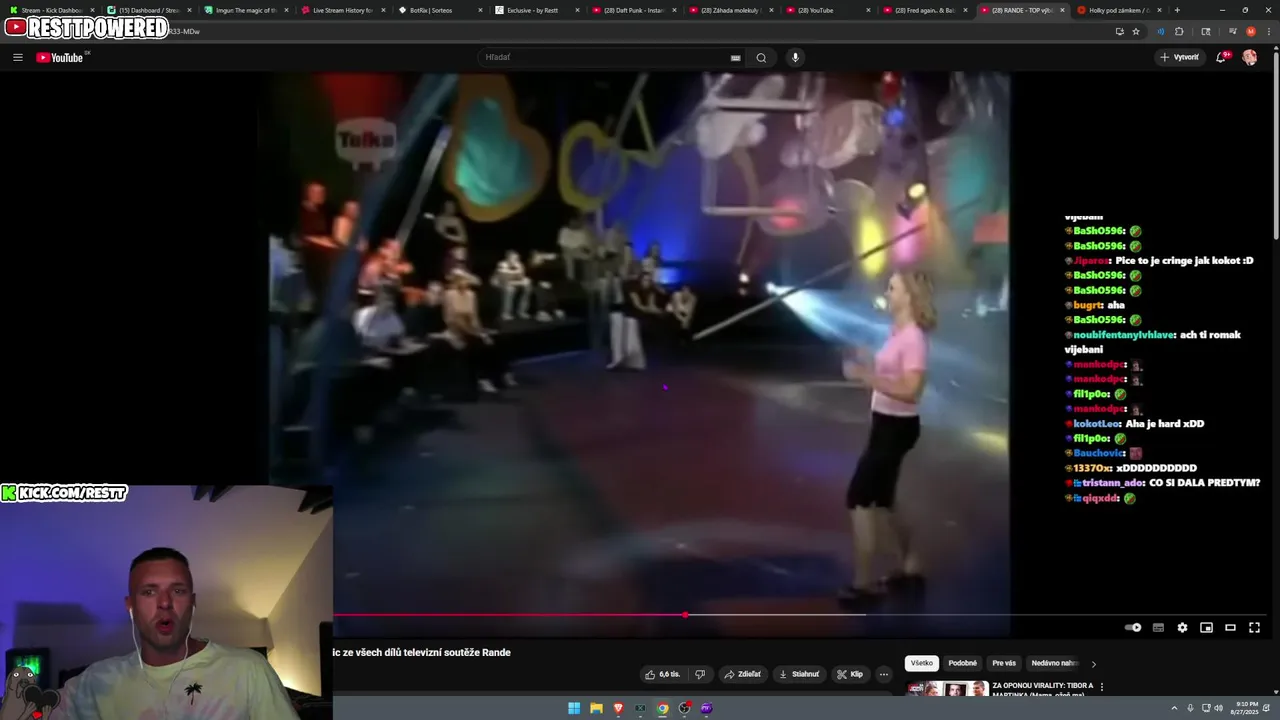Bookmark this page with star icon

1136,31
